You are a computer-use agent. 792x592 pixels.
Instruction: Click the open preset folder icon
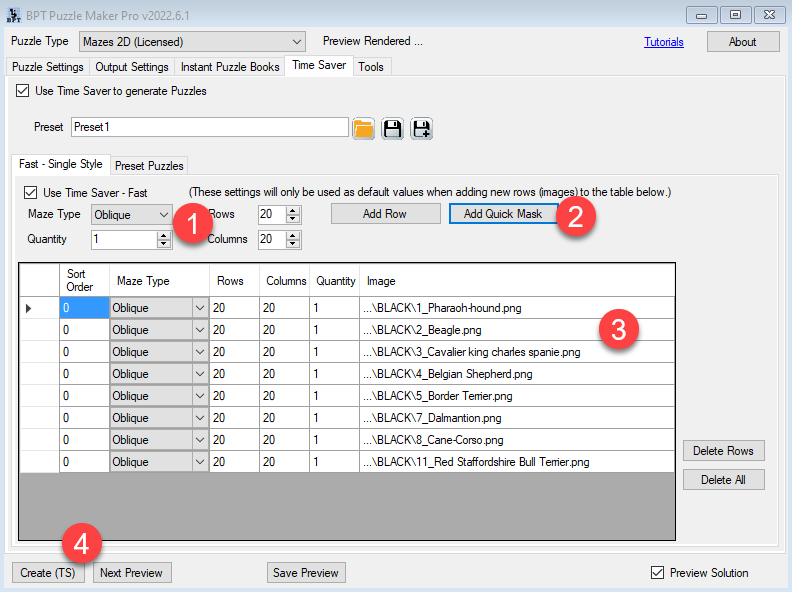(363, 128)
